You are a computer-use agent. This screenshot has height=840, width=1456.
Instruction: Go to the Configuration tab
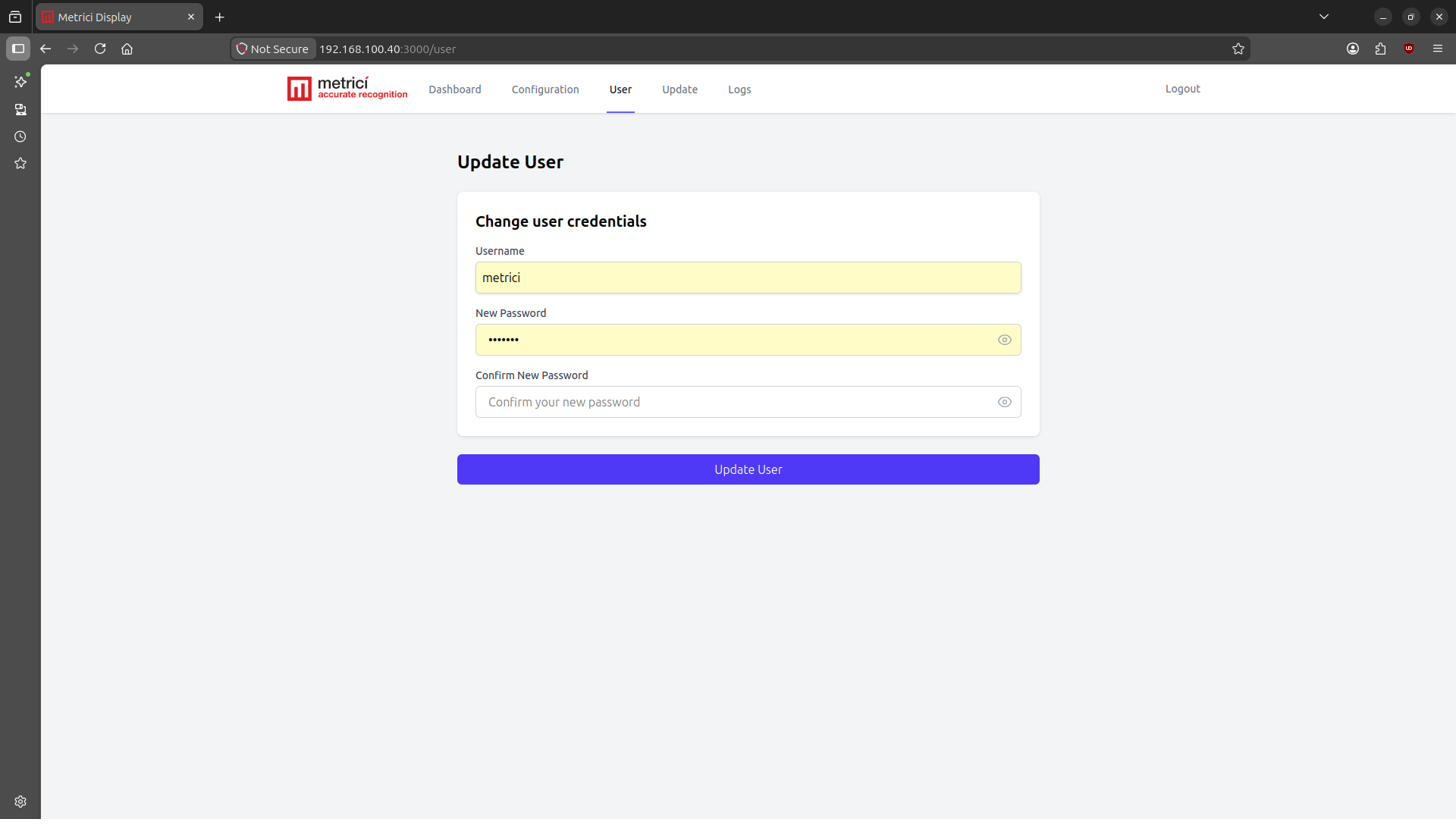coord(545,90)
